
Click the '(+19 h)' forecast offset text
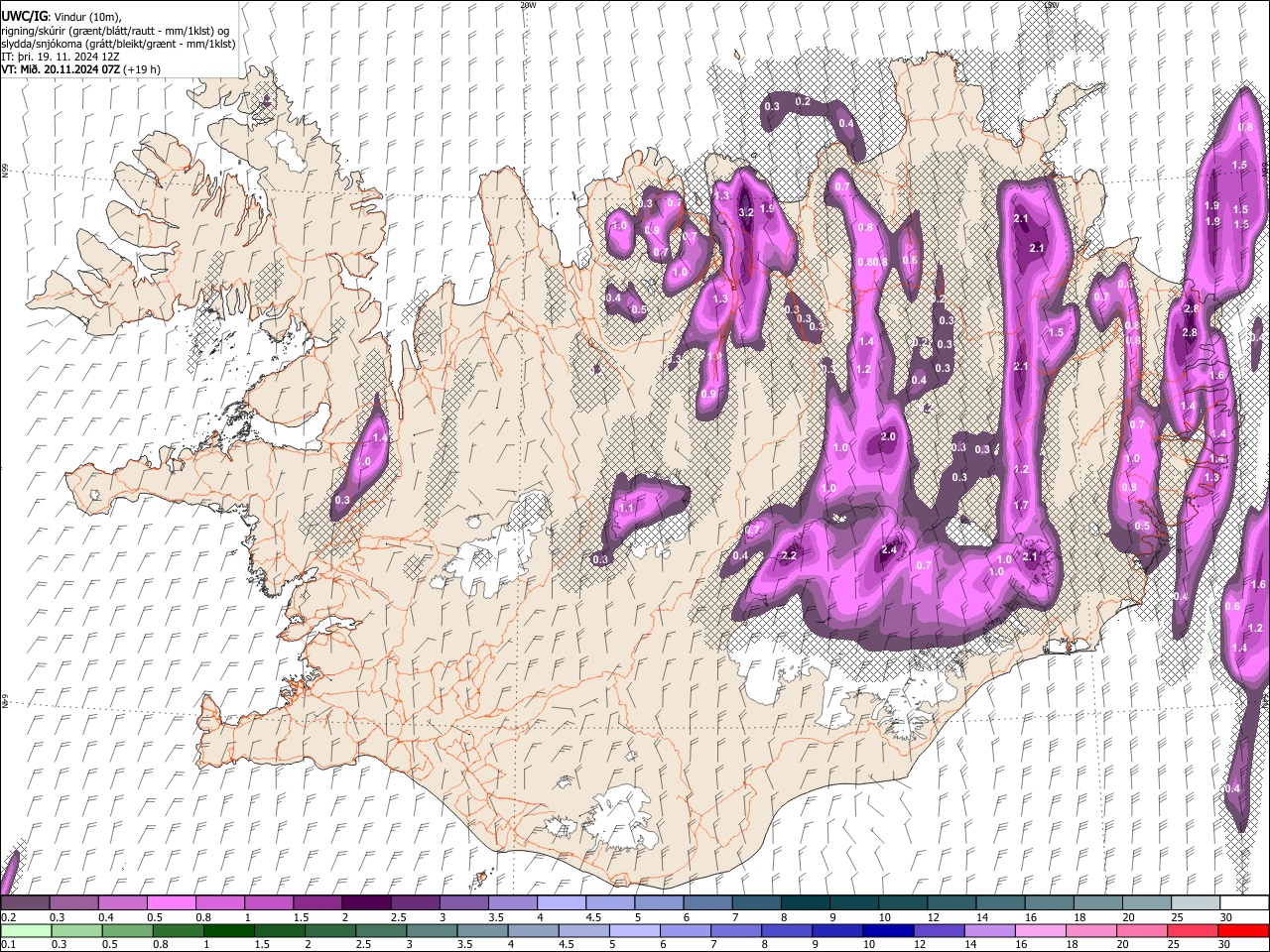tap(143, 69)
